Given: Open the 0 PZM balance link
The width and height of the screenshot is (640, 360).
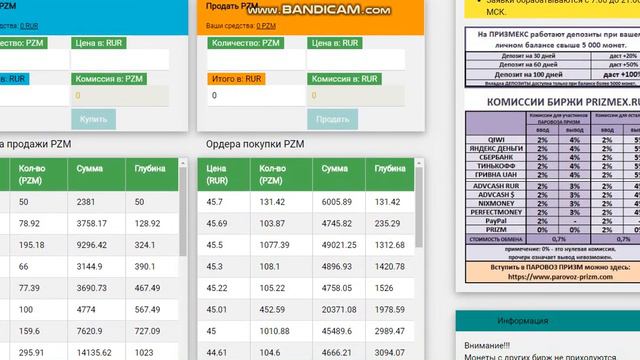Looking at the screenshot, I should click(x=266, y=26).
